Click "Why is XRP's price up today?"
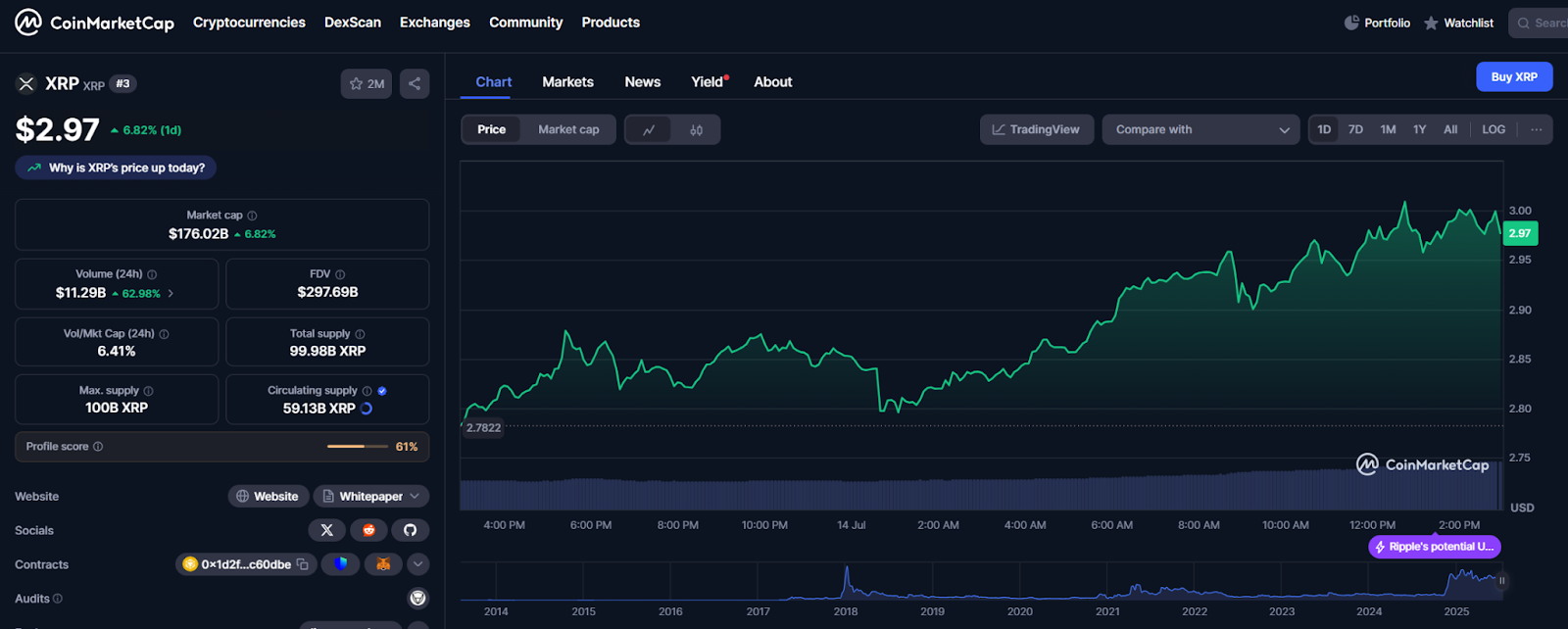The width and height of the screenshot is (1568, 629). click(116, 168)
